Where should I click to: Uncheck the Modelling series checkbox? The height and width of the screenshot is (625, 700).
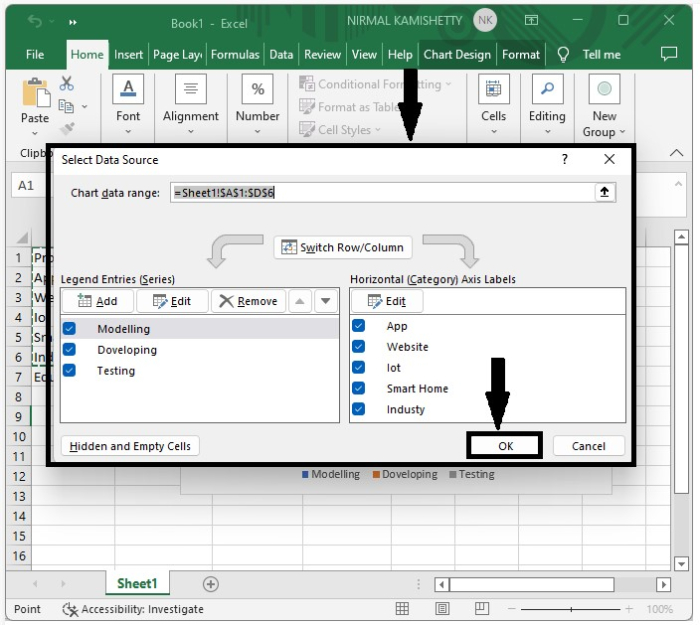pyautogui.click(x=69, y=329)
